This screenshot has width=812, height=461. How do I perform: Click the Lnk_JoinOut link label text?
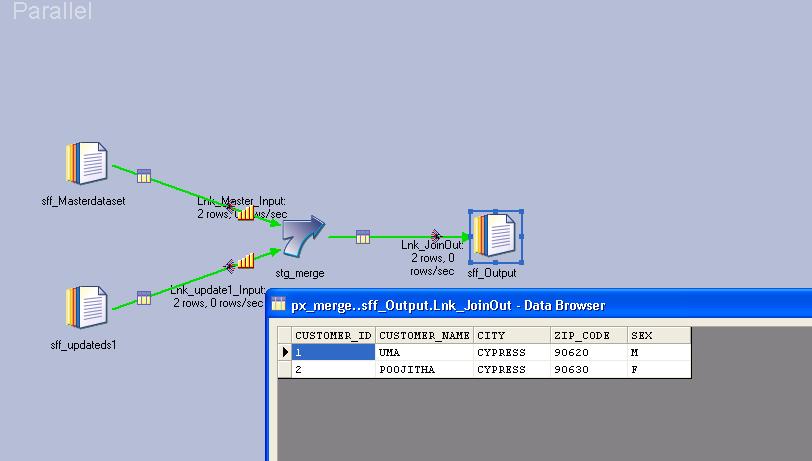click(432, 244)
